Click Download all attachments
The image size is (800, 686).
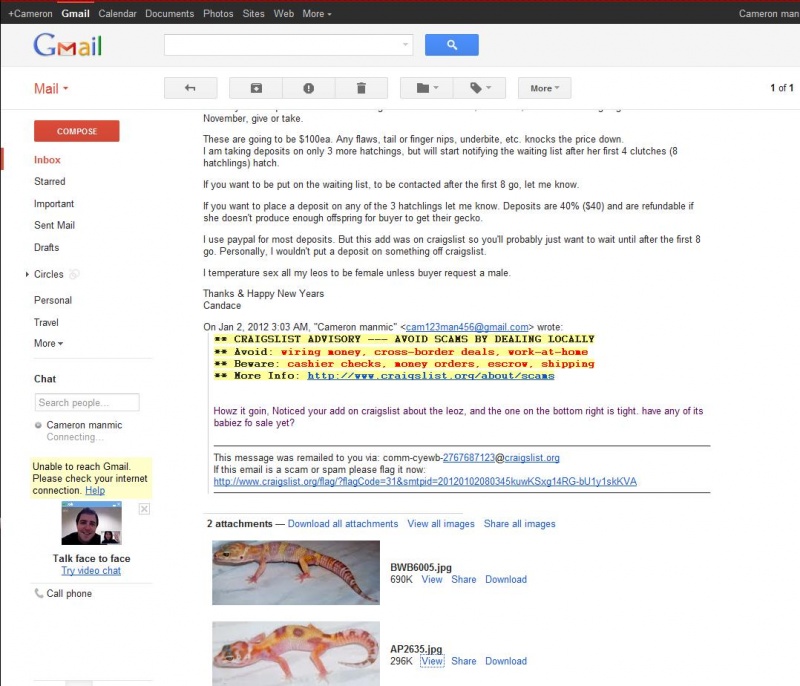tap(343, 524)
